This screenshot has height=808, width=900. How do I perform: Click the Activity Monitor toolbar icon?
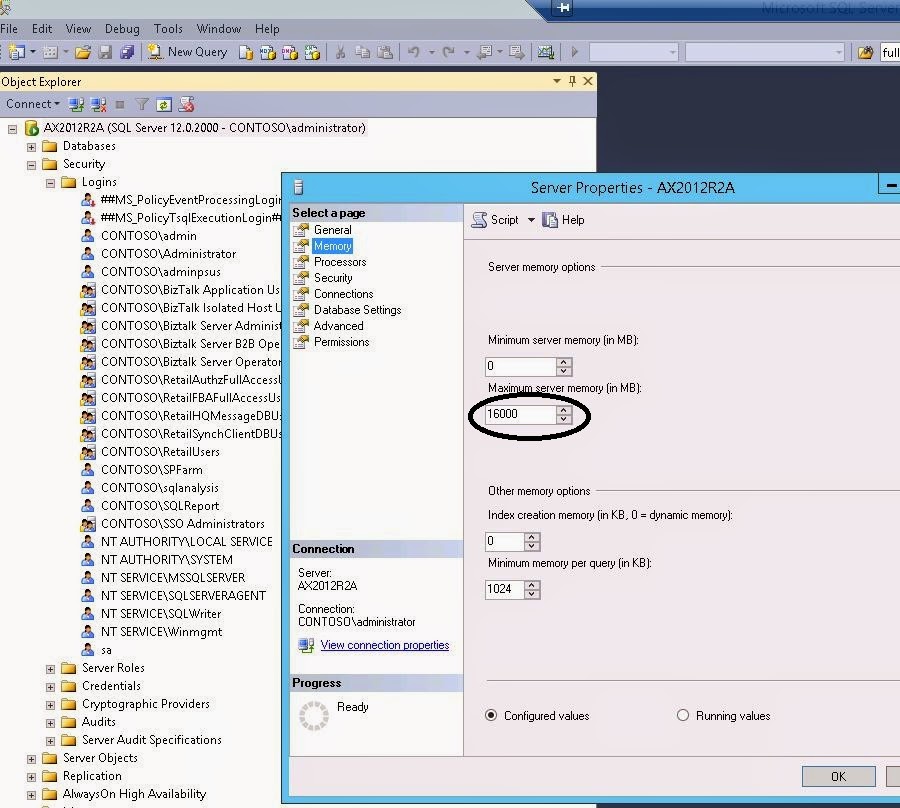[545, 52]
